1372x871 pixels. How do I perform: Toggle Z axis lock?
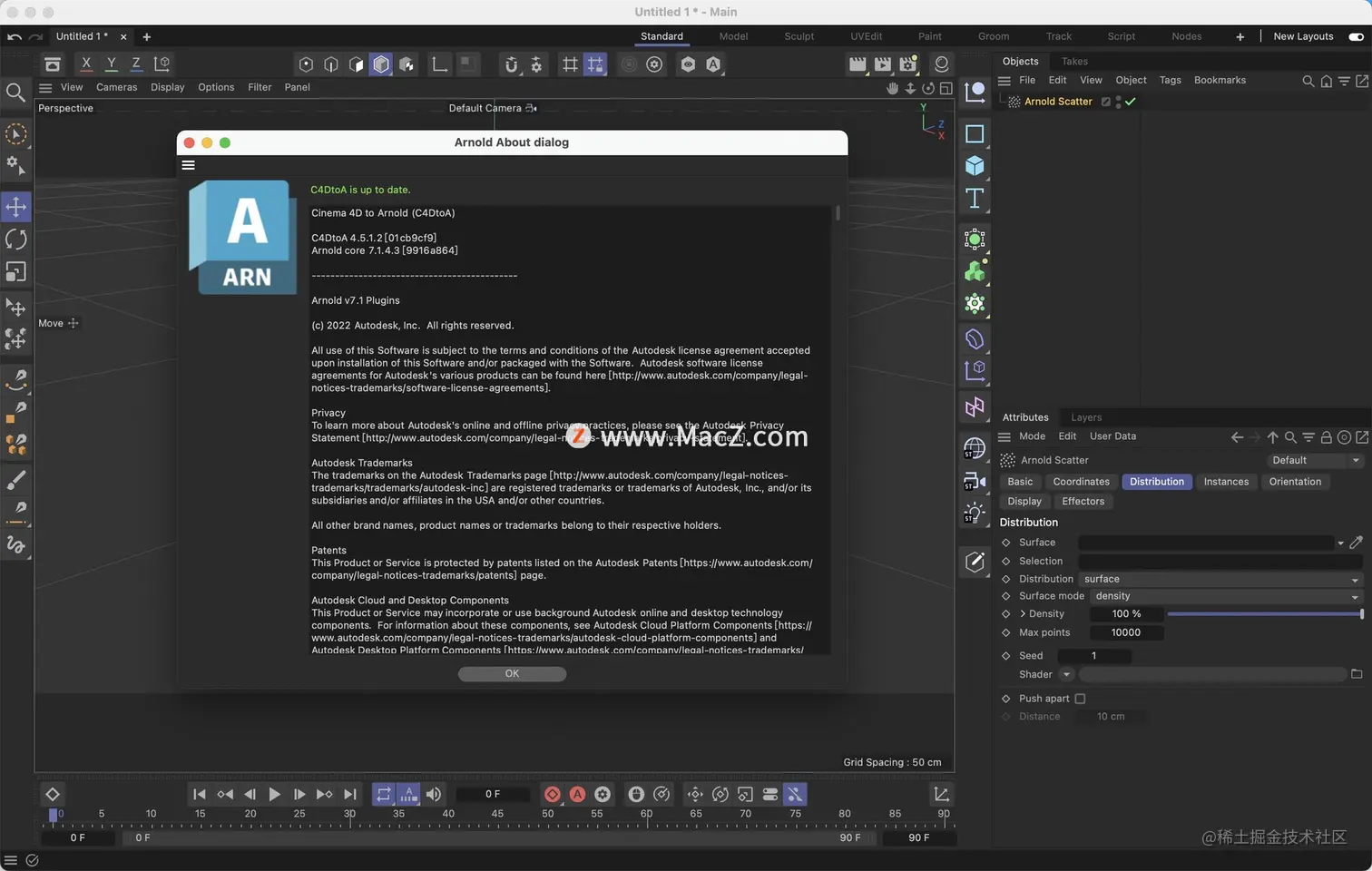[x=136, y=64]
